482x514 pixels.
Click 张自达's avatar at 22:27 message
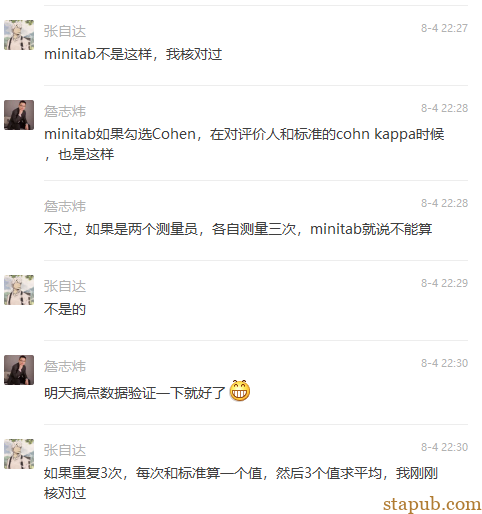click(19, 35)
